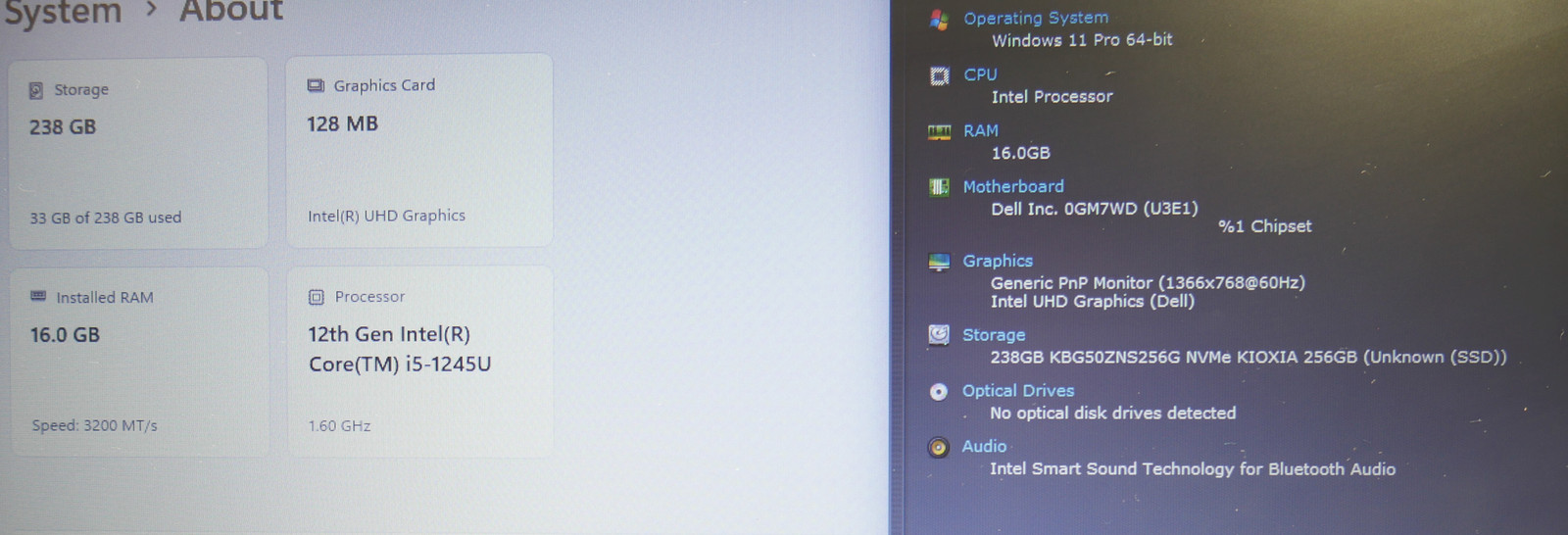This screenshot has width=1568, height=535.
Task: Open the Graphics Card 128 MB card
Action: pyautogui.click(x=418, y=151)
